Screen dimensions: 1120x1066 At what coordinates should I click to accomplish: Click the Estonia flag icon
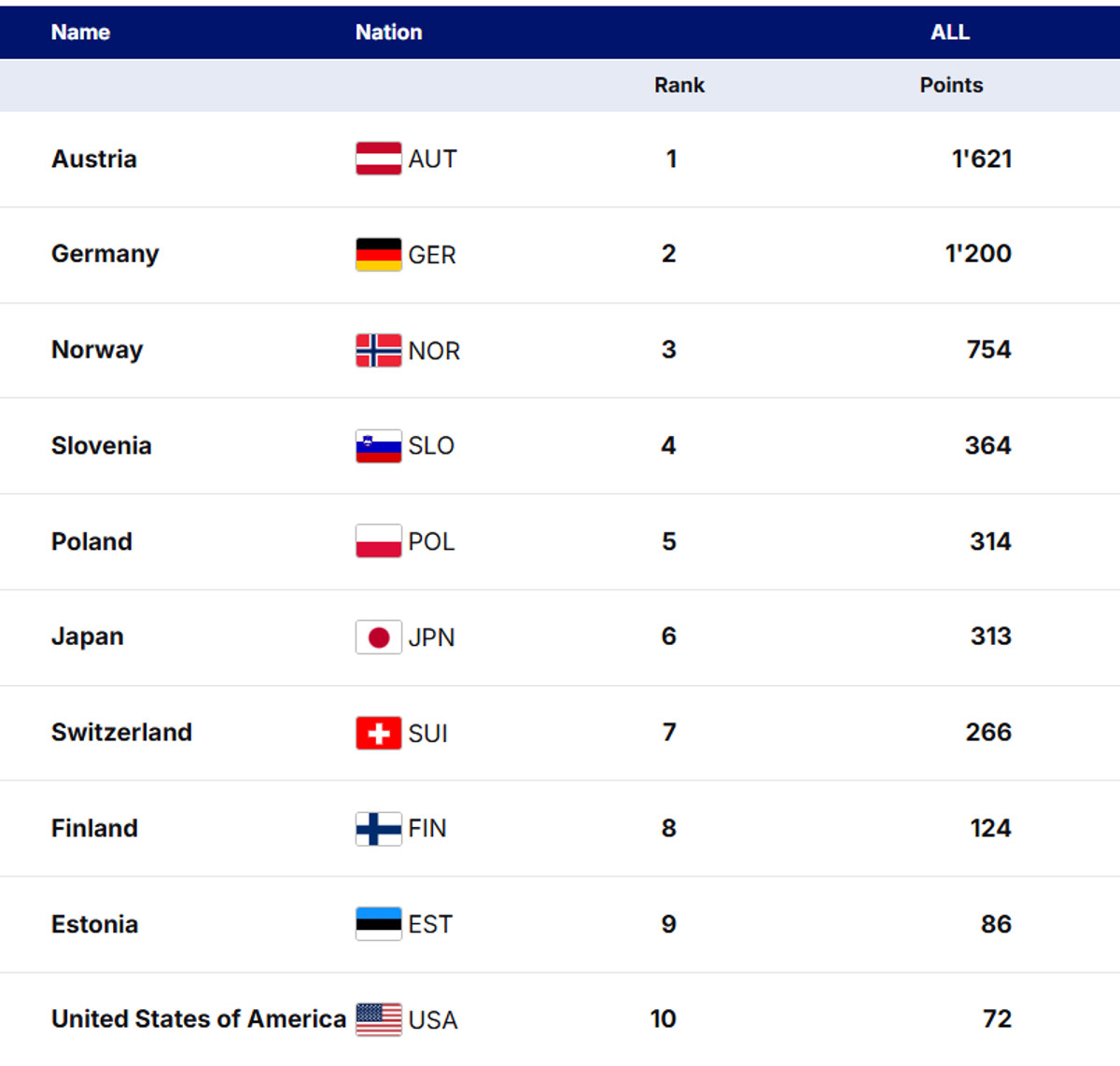click(378, 924)
